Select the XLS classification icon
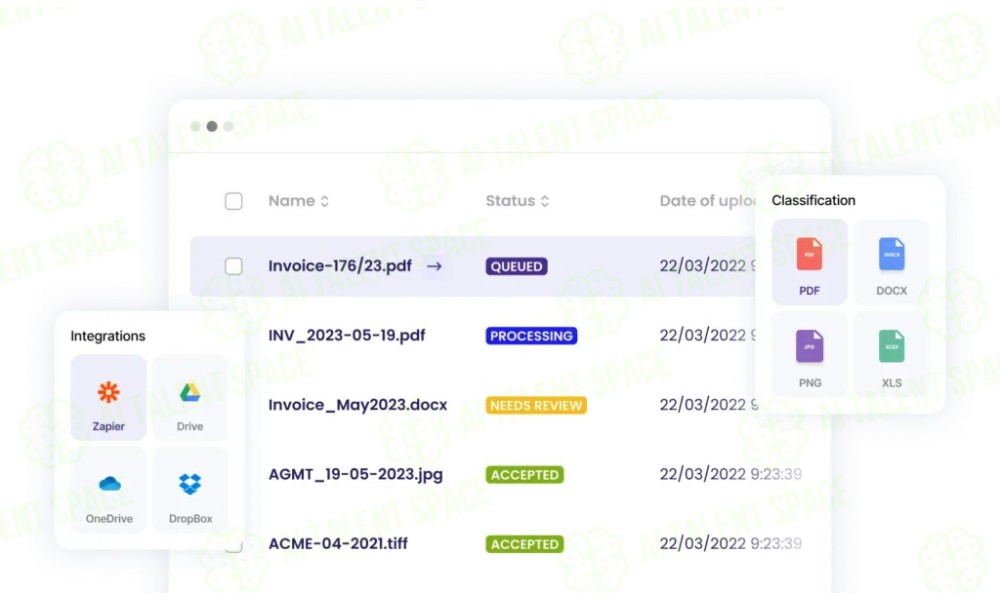1000x600 pixels. 891,354
